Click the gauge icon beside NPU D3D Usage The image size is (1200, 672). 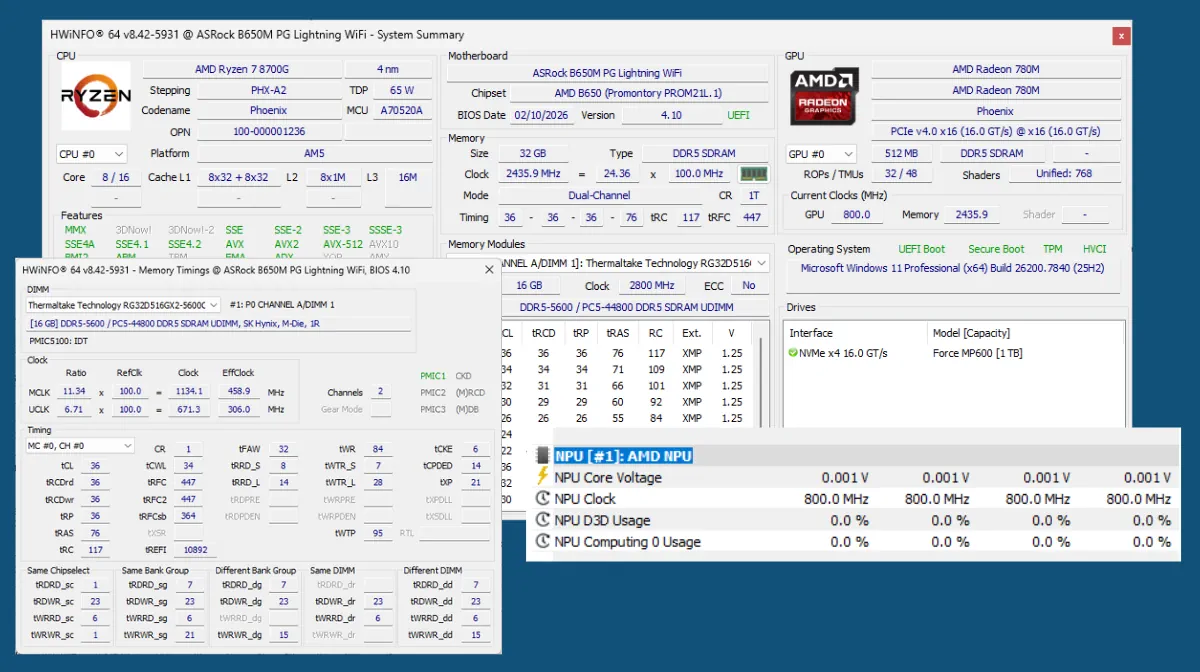(543, 520)
